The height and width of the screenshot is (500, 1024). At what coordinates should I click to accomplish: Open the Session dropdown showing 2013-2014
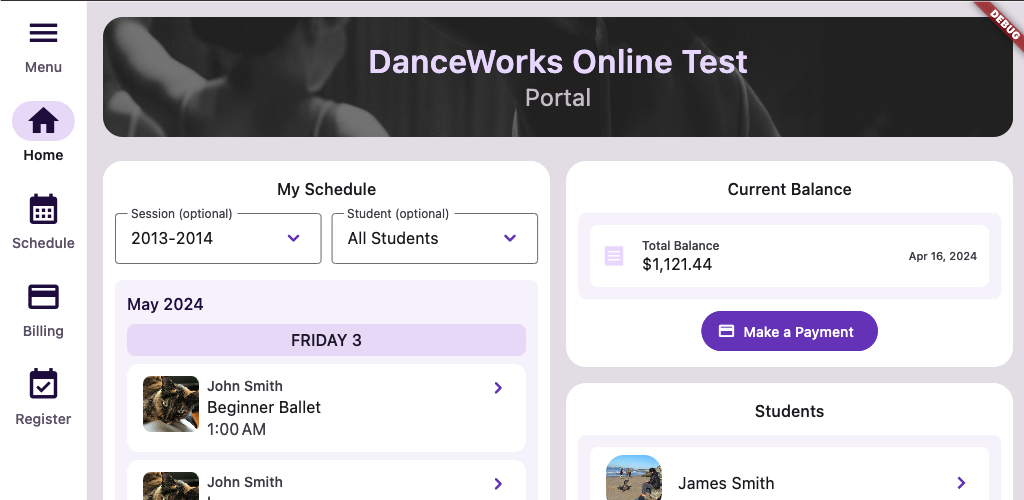point(218,238)
